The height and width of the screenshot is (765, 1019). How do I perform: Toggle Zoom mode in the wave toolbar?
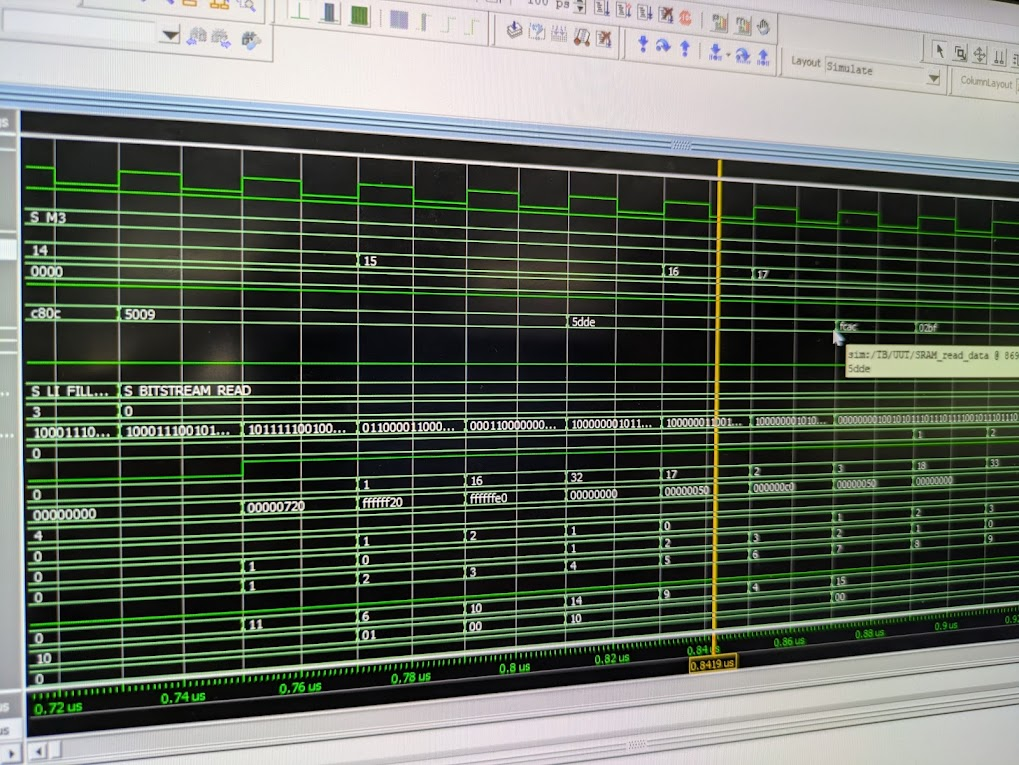pyautogui.click(x=961, y=53)
